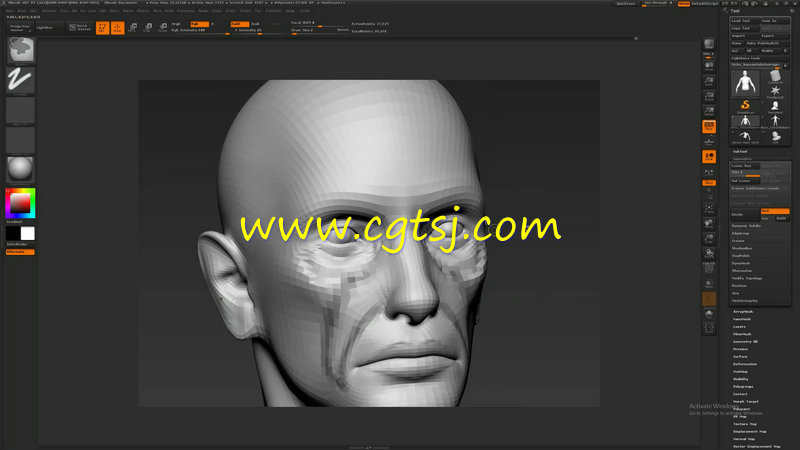Screen dimensions: 800x450
Task: Expand Modify Topology section
Action: pos(747,278)
